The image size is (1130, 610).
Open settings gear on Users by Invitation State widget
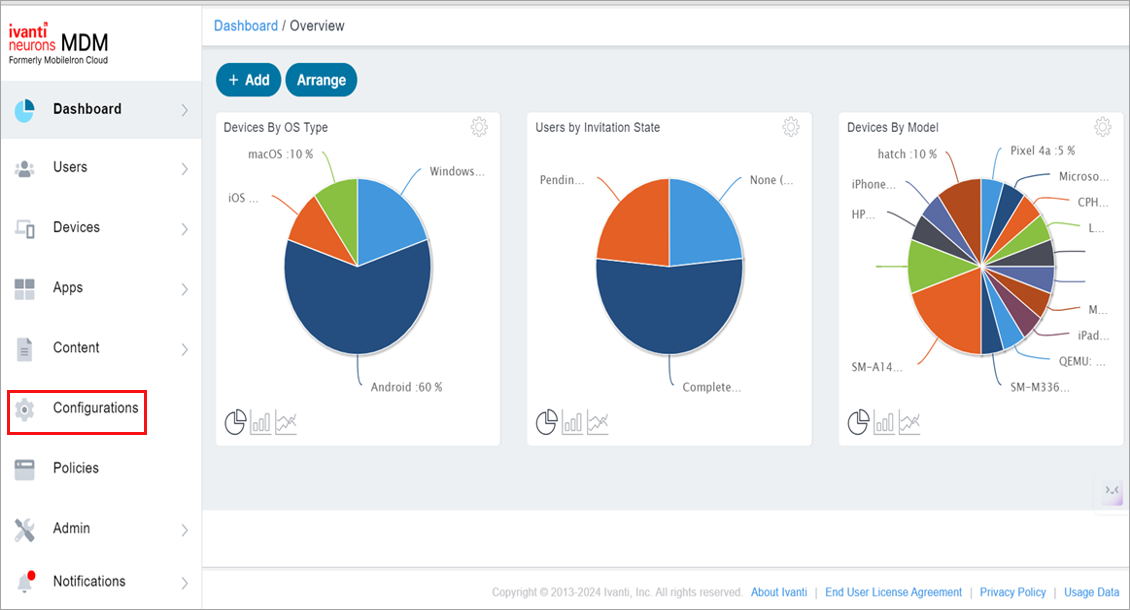(x=791, y=127)
